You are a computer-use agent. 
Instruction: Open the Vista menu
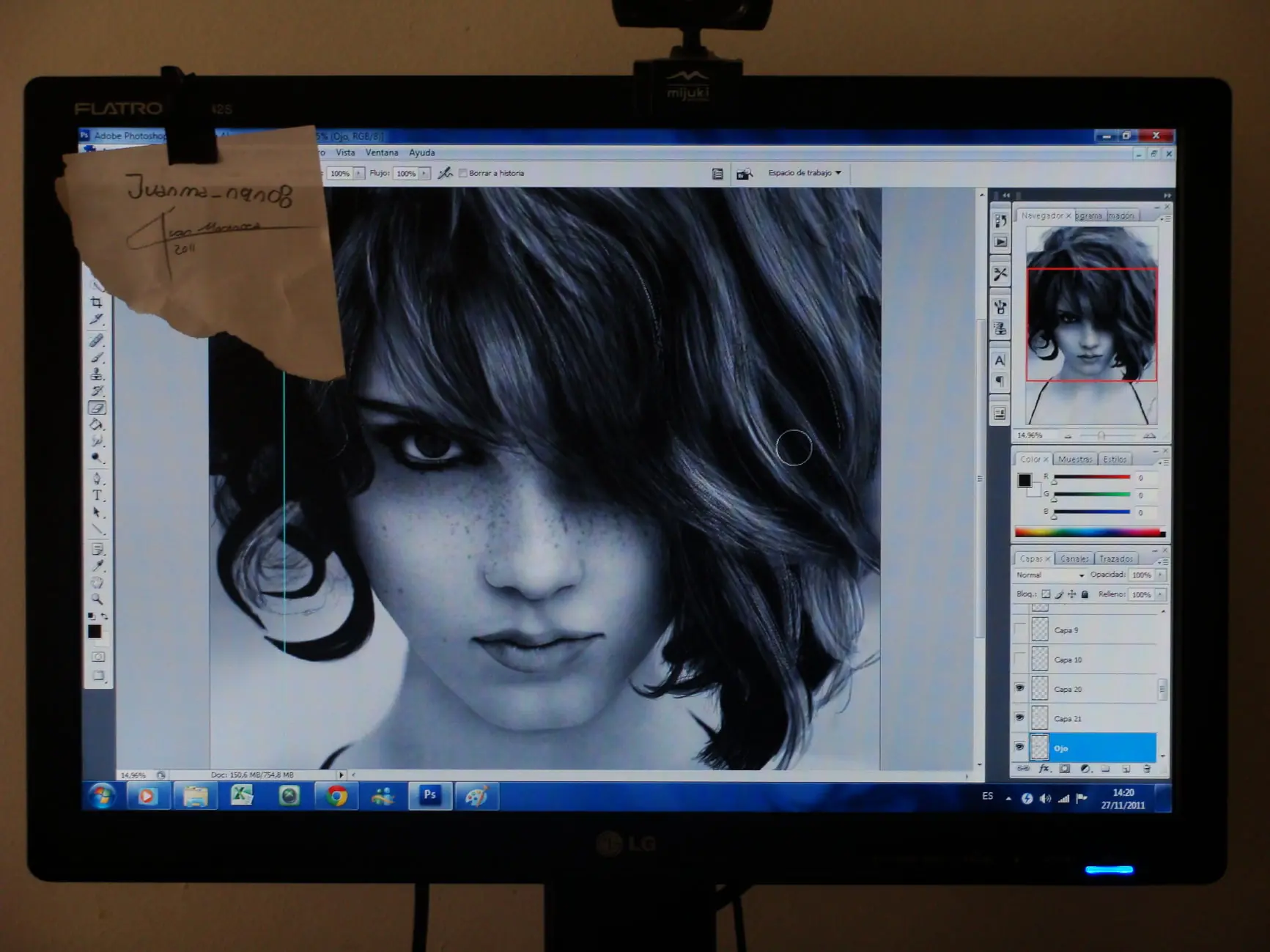tap(345, 152)
